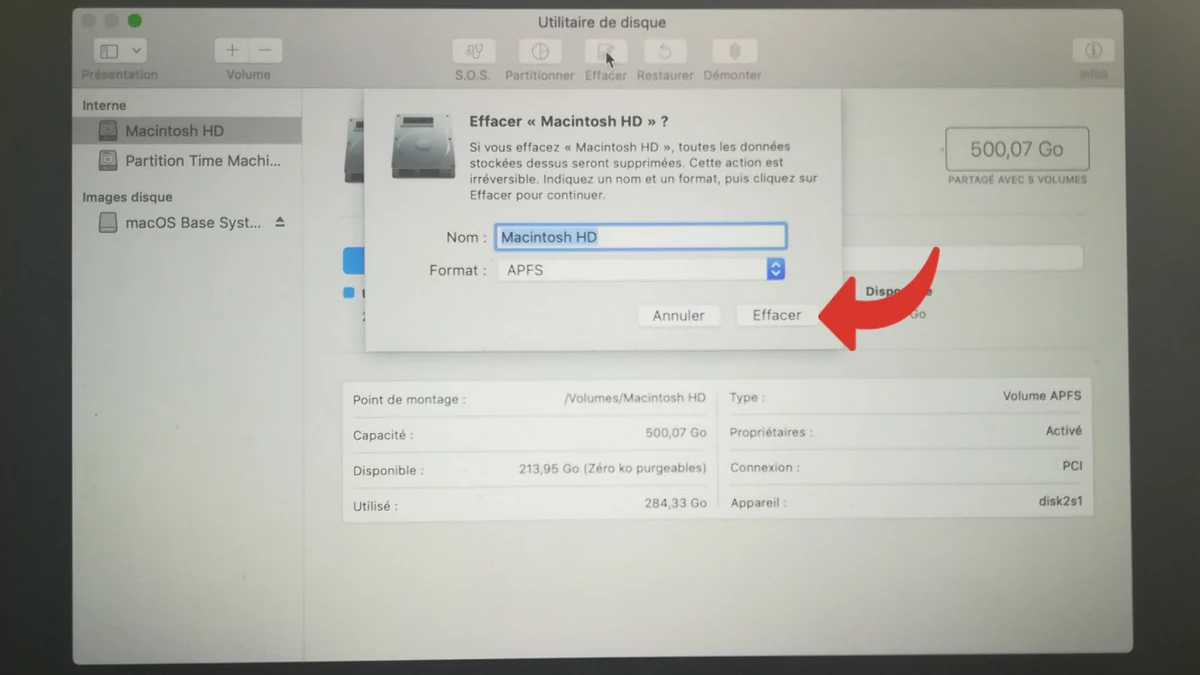This screenshot has width=1200, height=675.
Task: Click the Images disque sidebar header
Action: (x=127, y=197)
